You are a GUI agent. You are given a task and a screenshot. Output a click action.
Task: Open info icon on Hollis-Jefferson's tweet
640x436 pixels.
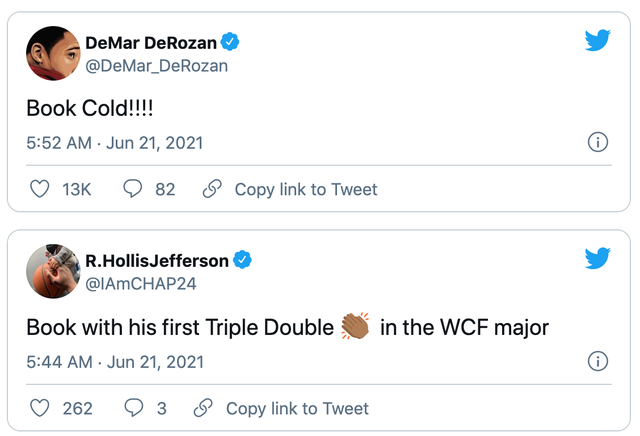click(x=598, y=361)
